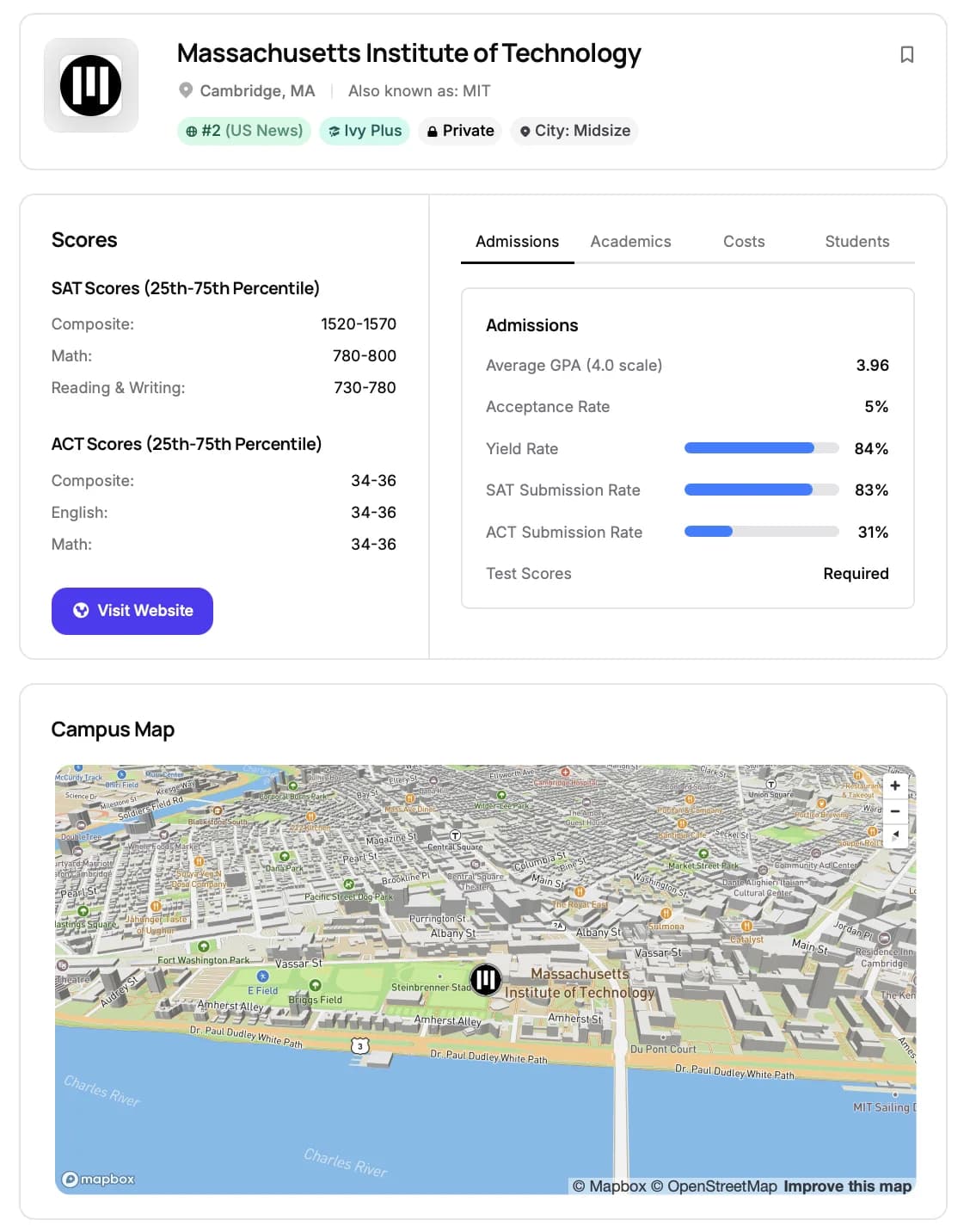Click the Central Square transit icon on map
The height and width of the screenshot is (1232, 970).
point(455,835)
